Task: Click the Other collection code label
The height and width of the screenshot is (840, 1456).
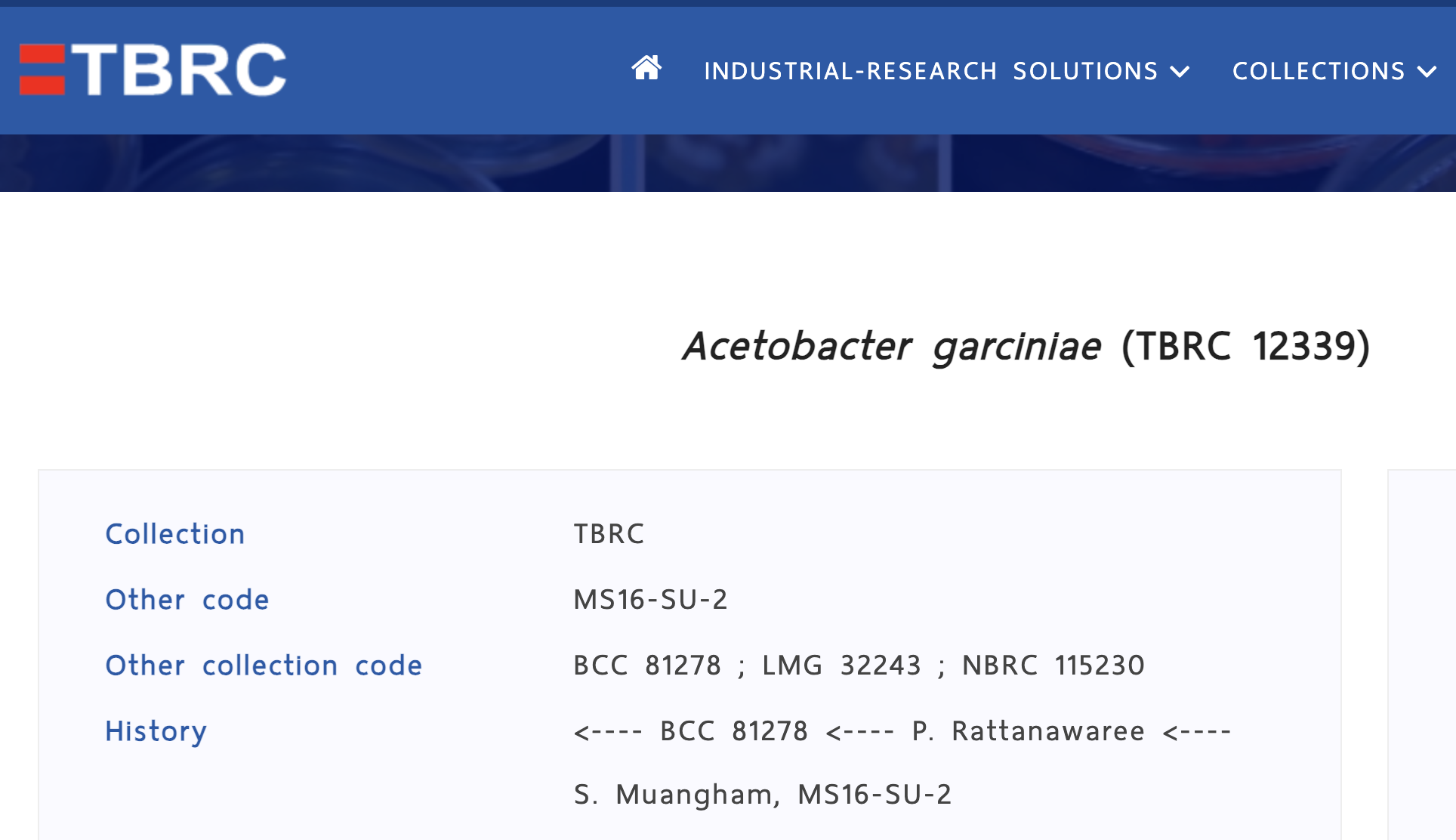Action: pyautogui.click(x=264, y=666)
